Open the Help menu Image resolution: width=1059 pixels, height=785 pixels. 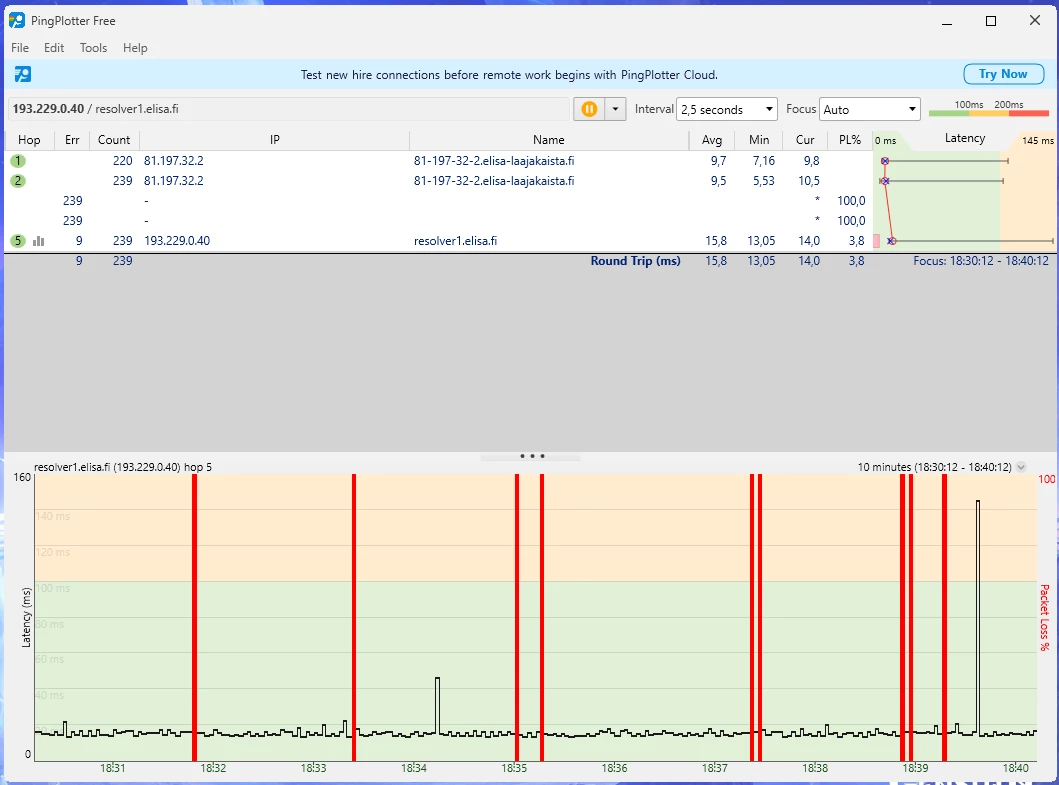[x=135, y=48]
